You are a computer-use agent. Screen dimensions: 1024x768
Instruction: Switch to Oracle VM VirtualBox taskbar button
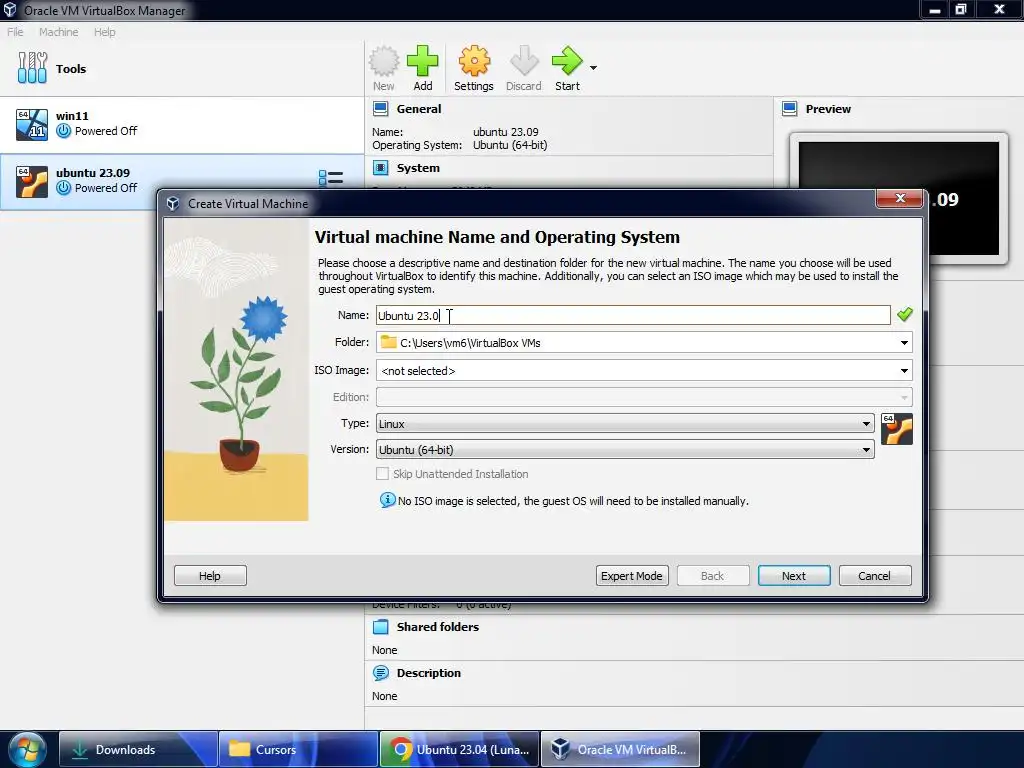coord(620,750)
